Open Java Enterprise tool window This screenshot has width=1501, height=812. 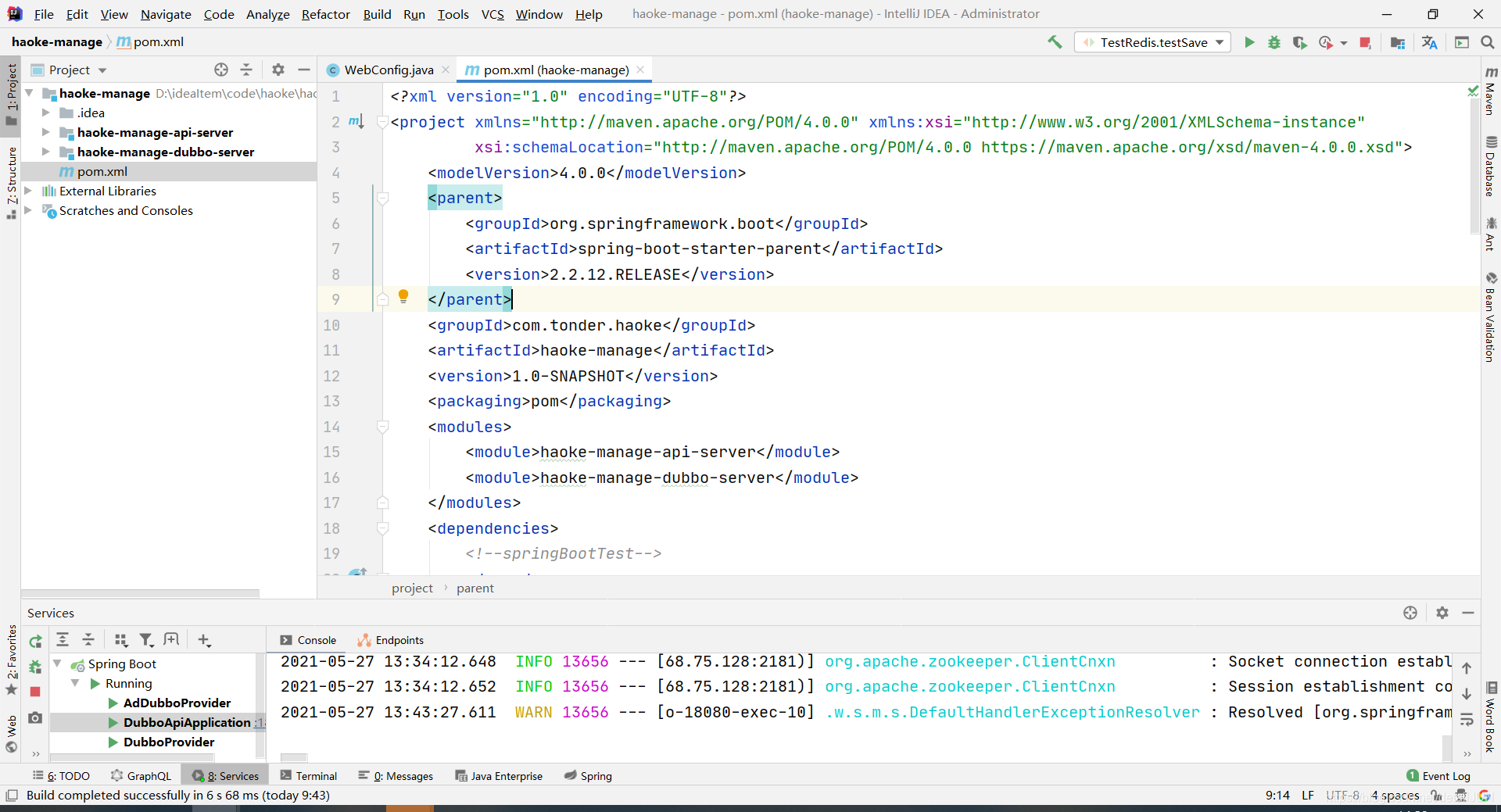(499, 776)
